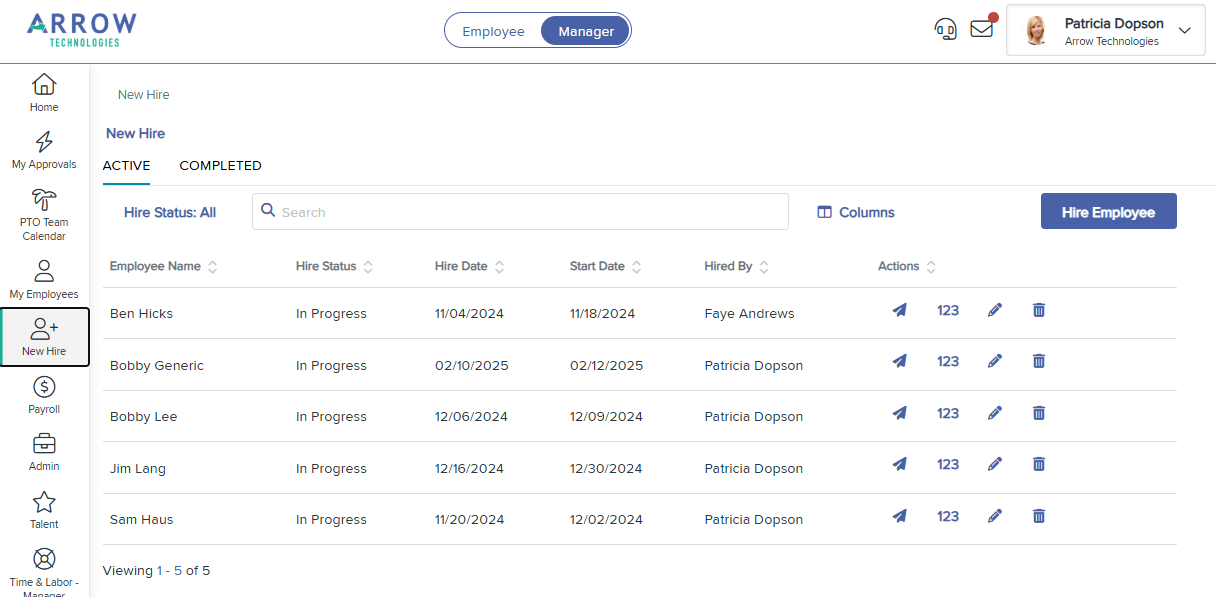
Task: Select the Home icon in sidebar
Action: tap(44, 91)
